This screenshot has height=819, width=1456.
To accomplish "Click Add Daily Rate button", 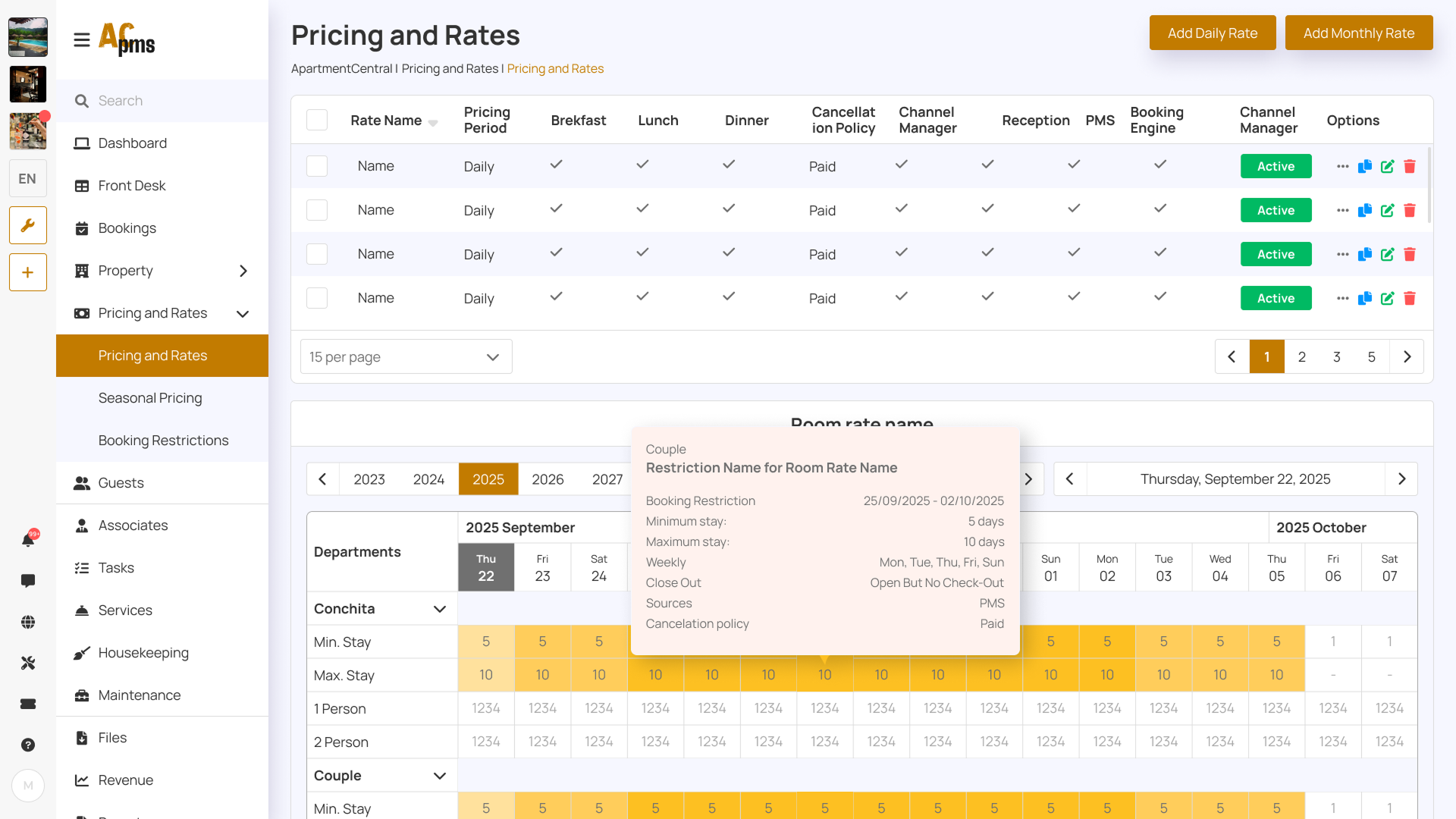I will [1212, 33].
